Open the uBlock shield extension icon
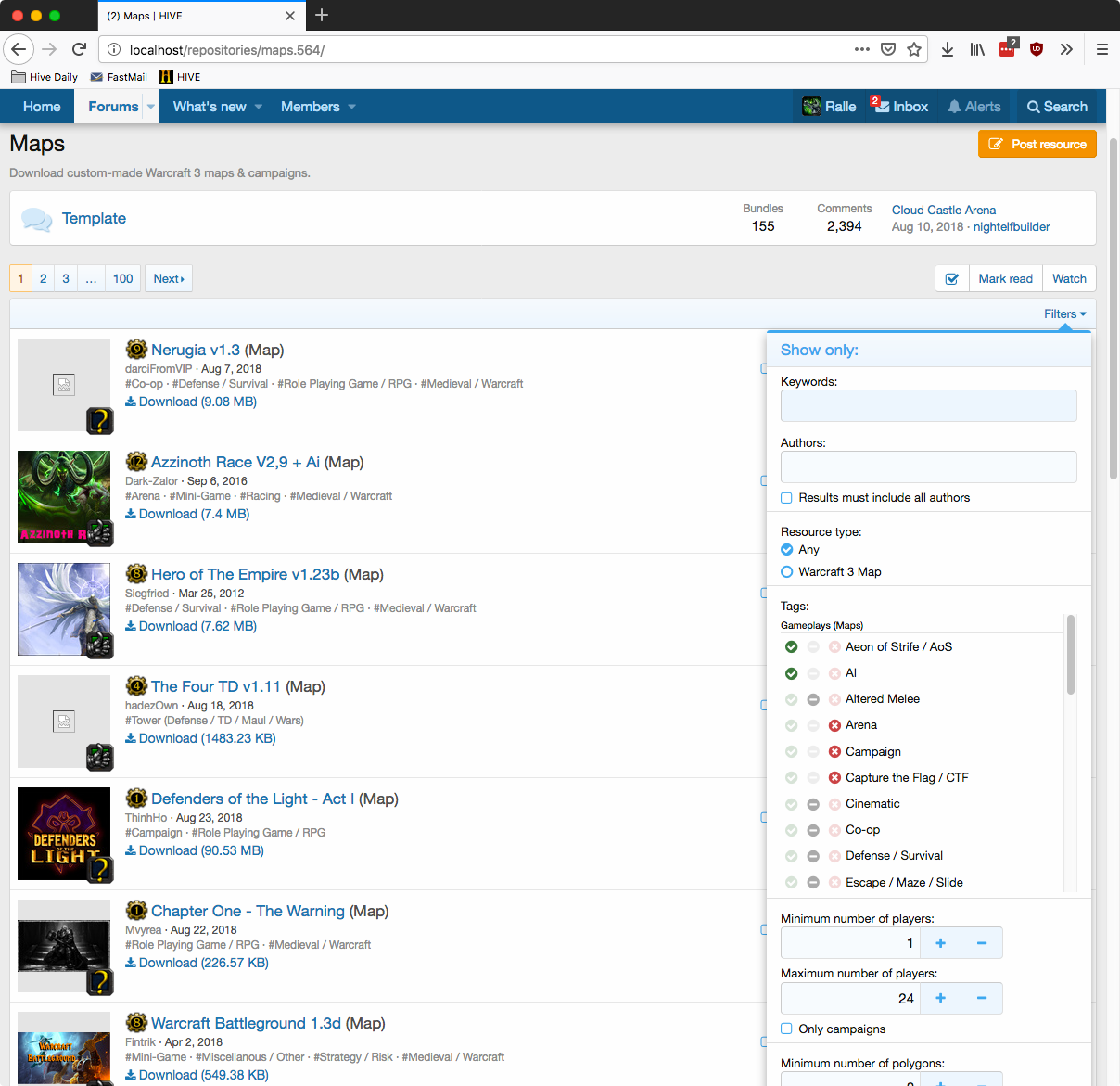1120x1086 pixels. 1037,49
